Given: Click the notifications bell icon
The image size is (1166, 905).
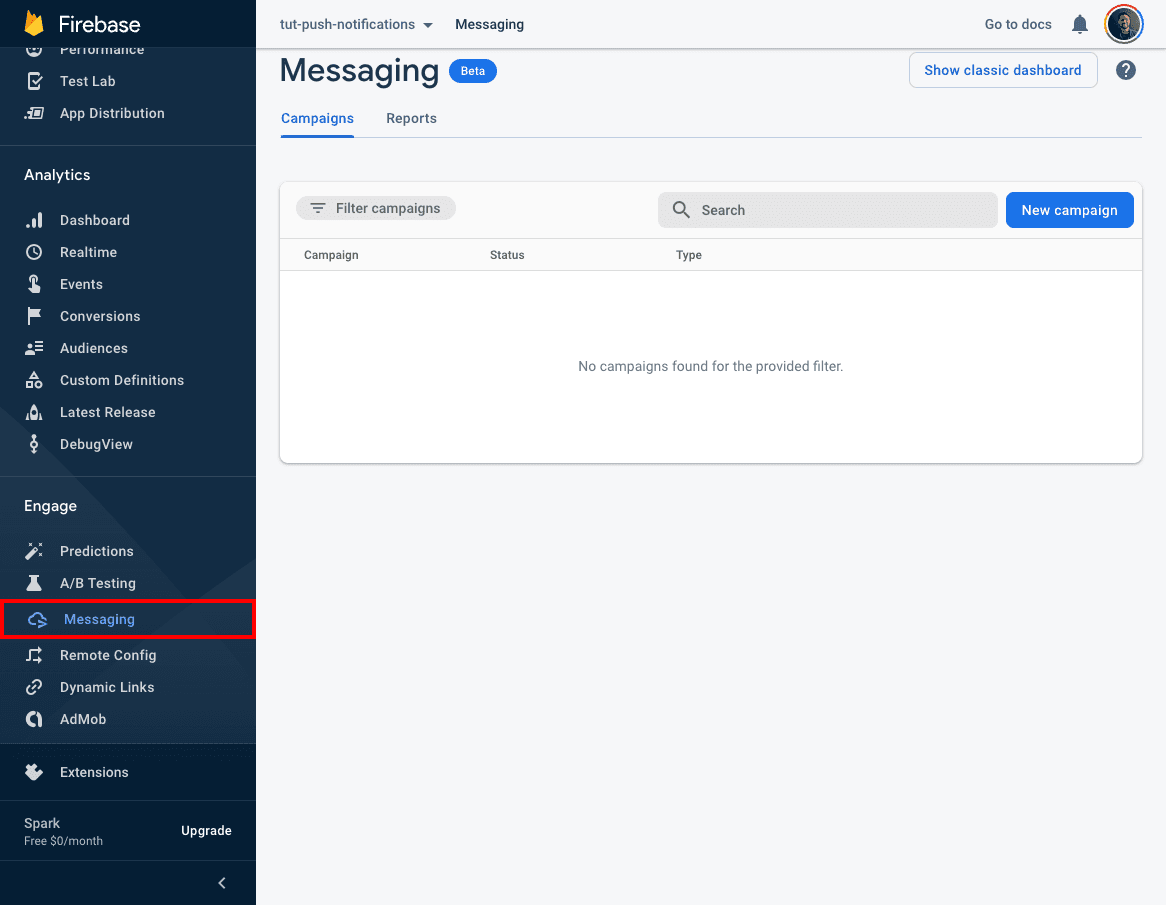Looking at the screenshot, I should 1079,24.
